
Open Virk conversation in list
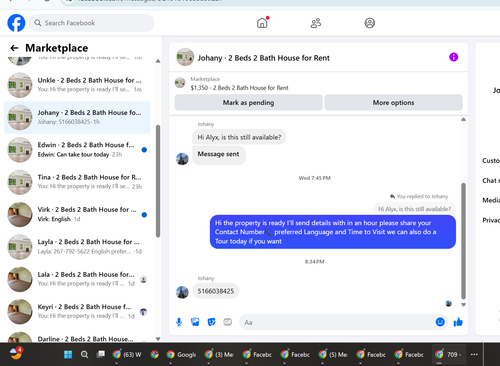[77, 214]
